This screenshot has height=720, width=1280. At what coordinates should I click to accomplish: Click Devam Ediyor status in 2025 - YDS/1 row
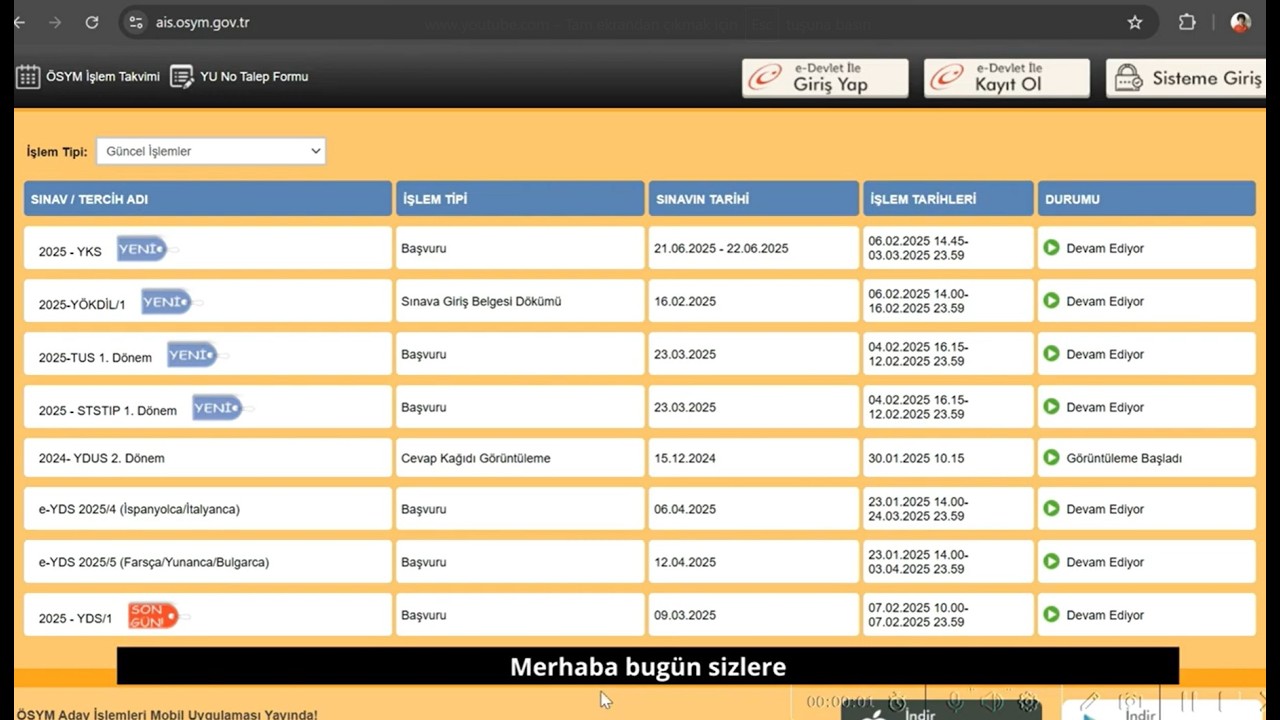tap(1105, 615)
